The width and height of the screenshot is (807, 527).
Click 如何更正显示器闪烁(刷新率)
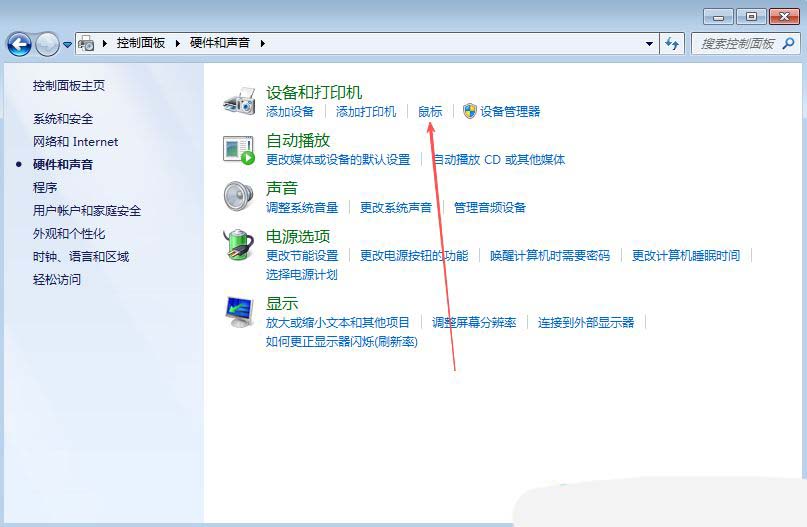[x=342, y=342]
